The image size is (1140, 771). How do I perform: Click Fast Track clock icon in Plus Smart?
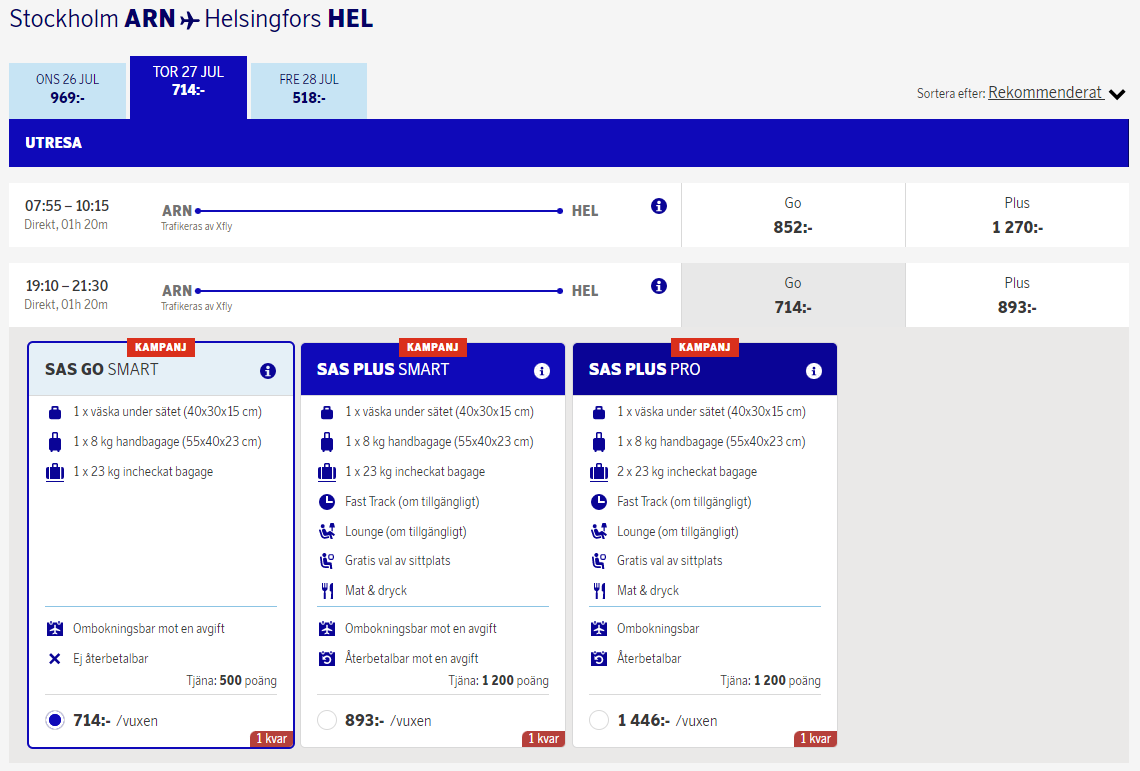click(x=327, y=502)
